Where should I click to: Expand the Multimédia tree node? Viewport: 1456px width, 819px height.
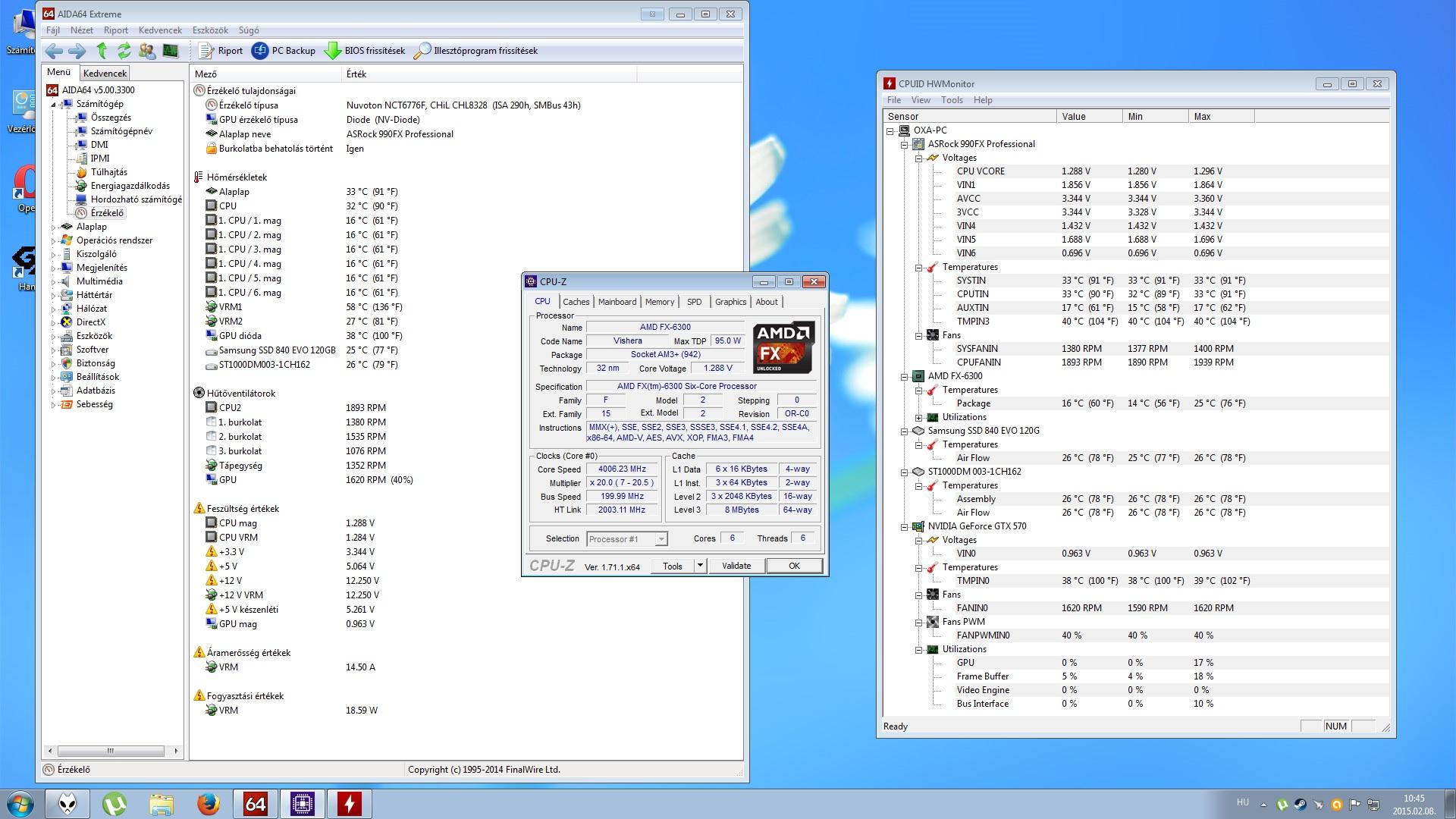pos(54,281)
